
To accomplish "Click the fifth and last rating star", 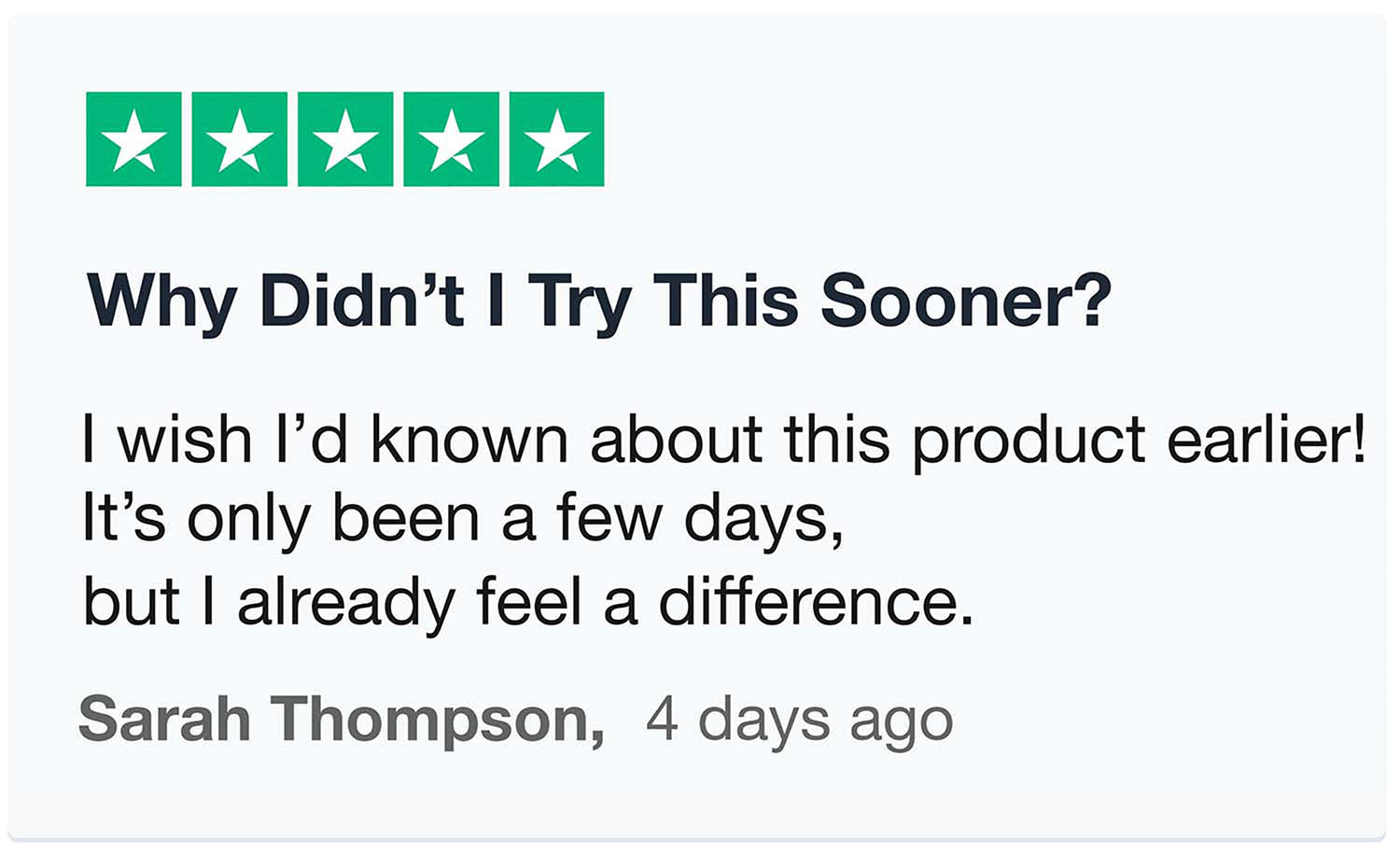I will coord(557,139).
